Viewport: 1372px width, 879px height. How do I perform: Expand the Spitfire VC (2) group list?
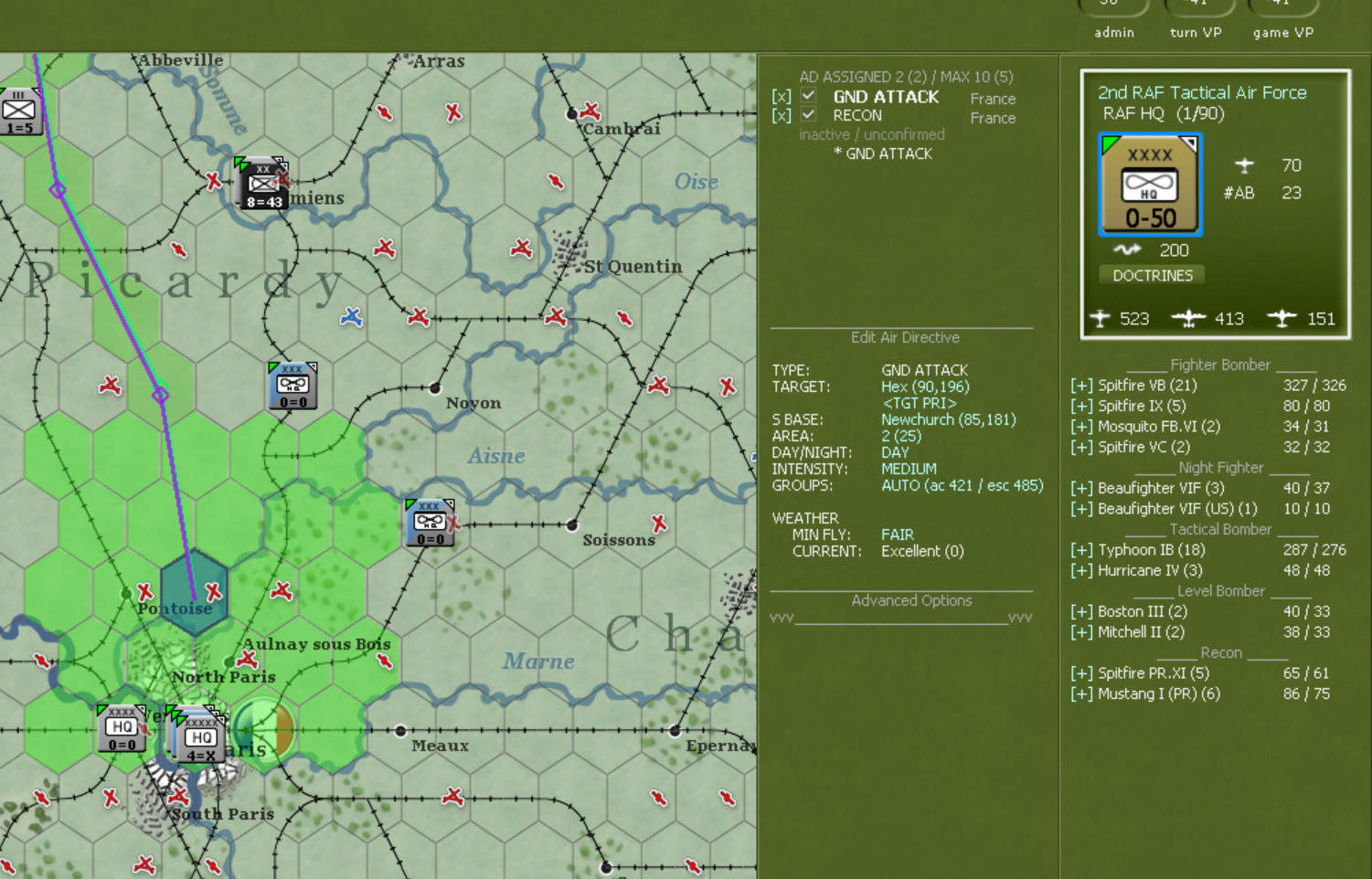pos(1081,447)
